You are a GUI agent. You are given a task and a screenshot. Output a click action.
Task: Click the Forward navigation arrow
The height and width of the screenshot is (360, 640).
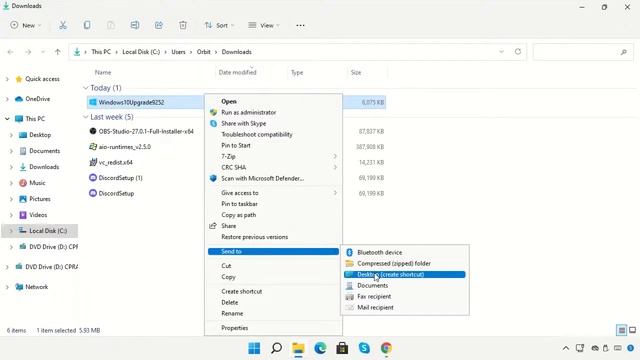click(28, 52)
